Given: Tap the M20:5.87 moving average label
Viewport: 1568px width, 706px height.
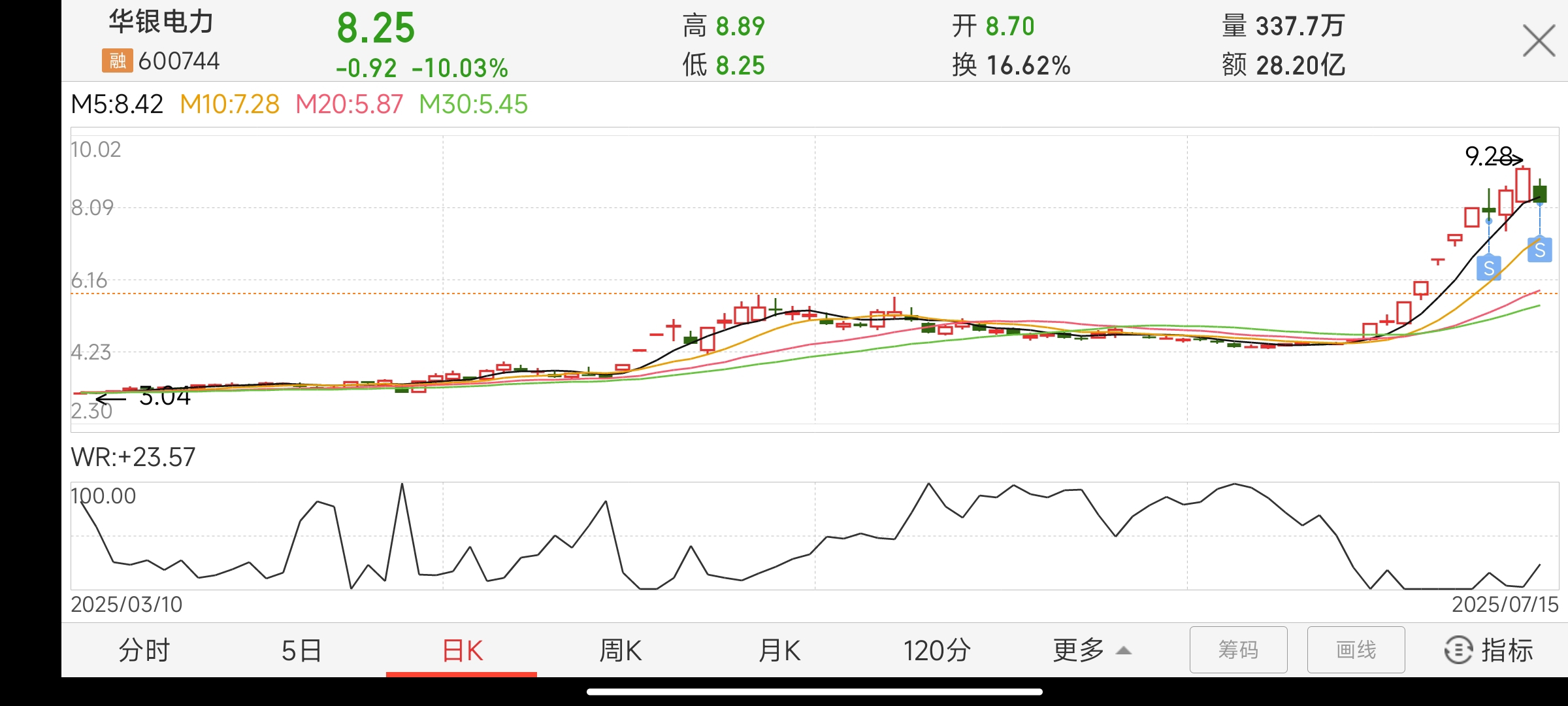Looking at the screenshot, I should click(349, 104).
